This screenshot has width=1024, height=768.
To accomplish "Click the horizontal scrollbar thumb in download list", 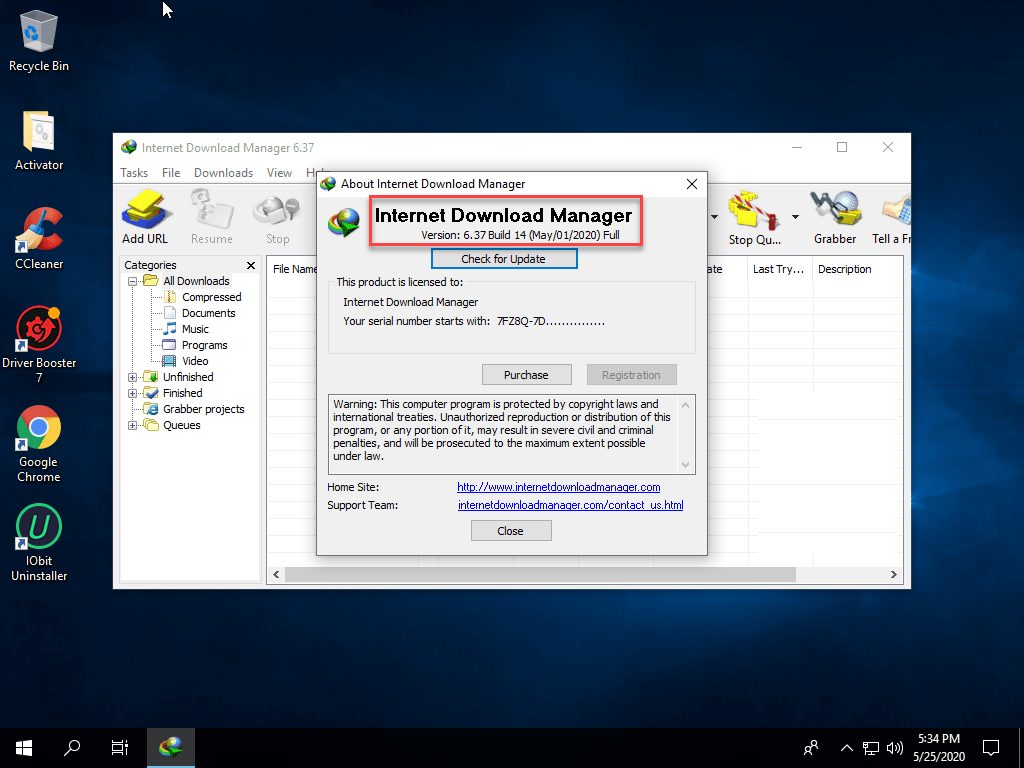I will (540, 575).
